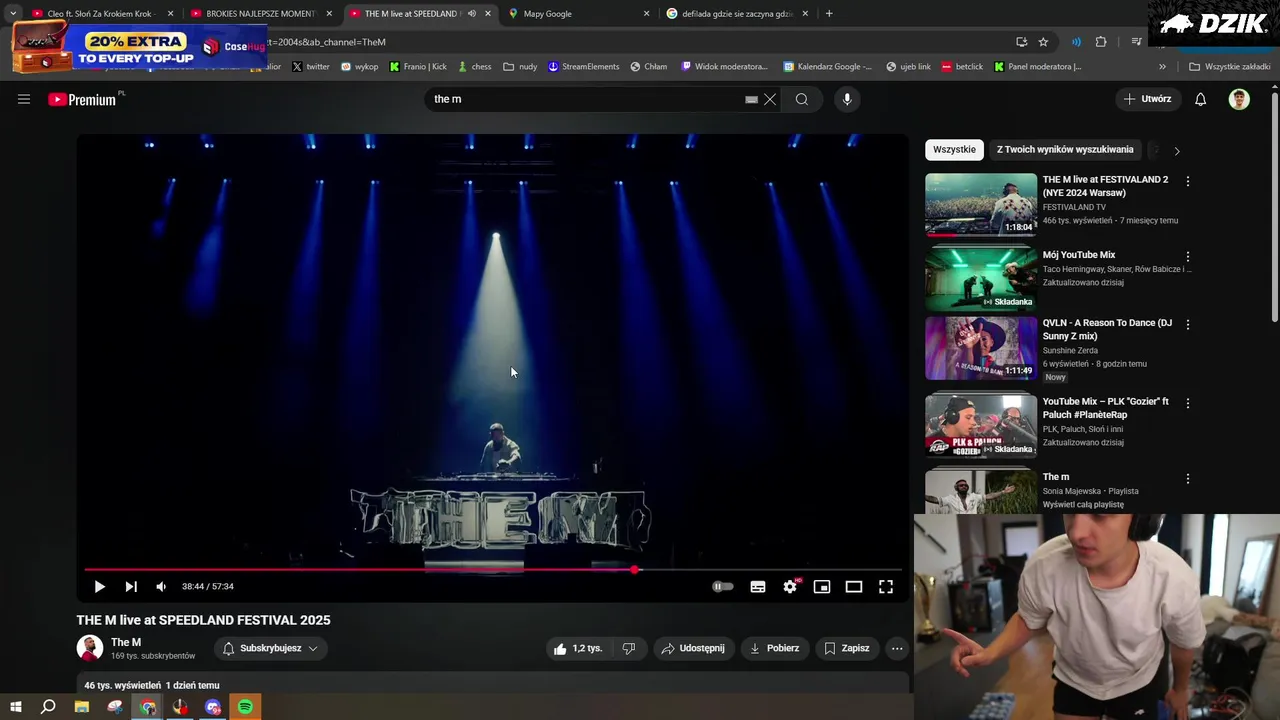The image size is (1280, 720).
Task: Open the browser extensions puzzle icon
Action: pos(1101,42)
